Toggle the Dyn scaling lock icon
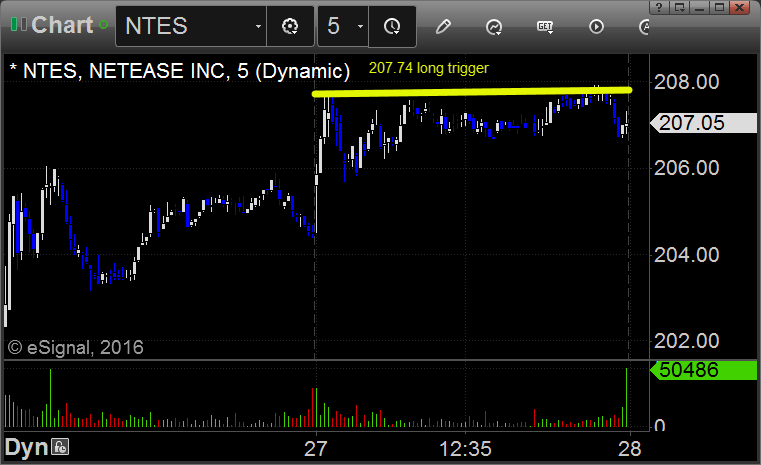Screen dimensions: 761x465 tap(60, 447)
